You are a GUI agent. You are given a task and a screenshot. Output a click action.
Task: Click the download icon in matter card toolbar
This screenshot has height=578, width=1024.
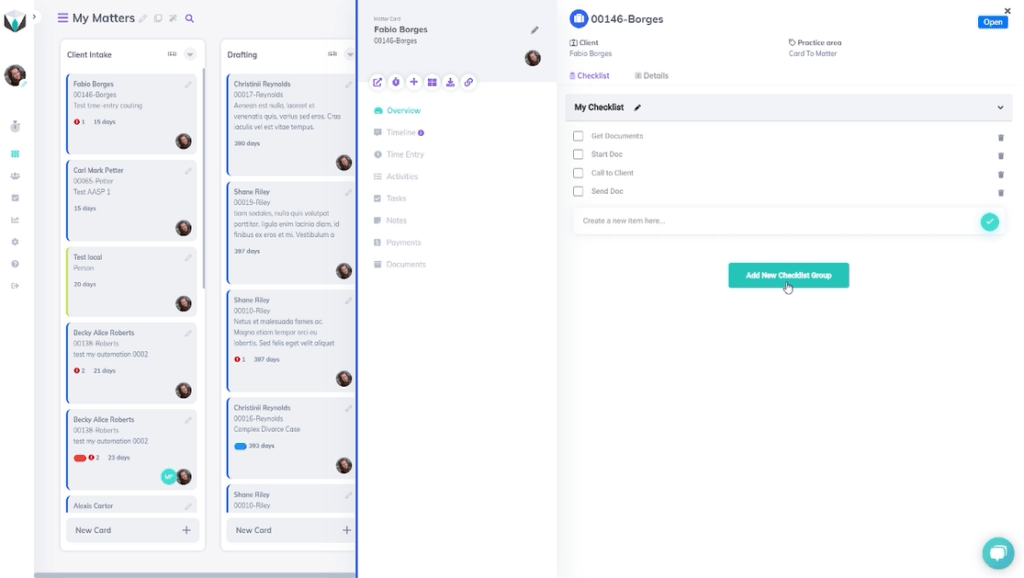pos(450,82)
